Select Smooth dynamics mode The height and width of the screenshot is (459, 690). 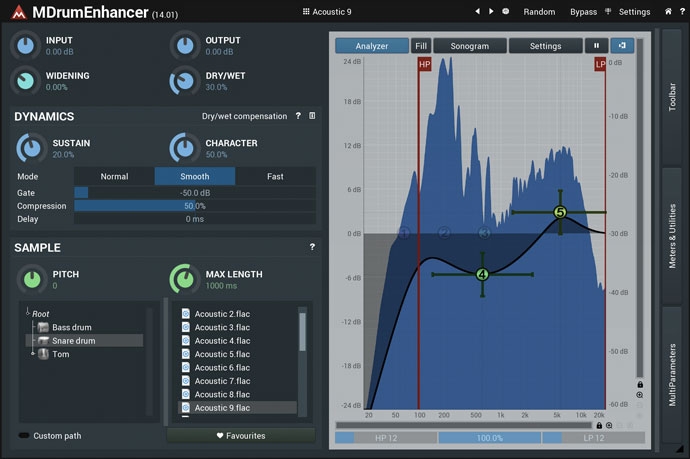(x=195, y=176)
